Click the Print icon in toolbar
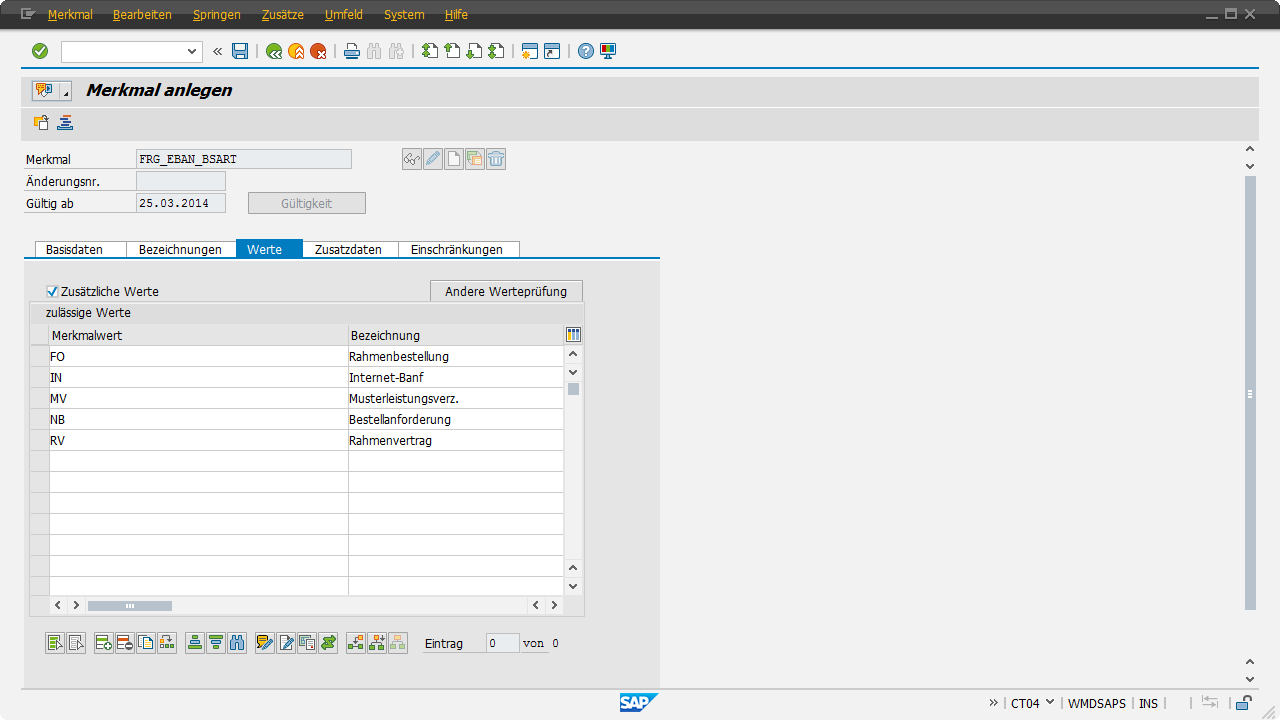Image resolution: width=1280 pixels, height=720 pixels. coord(352,51)
